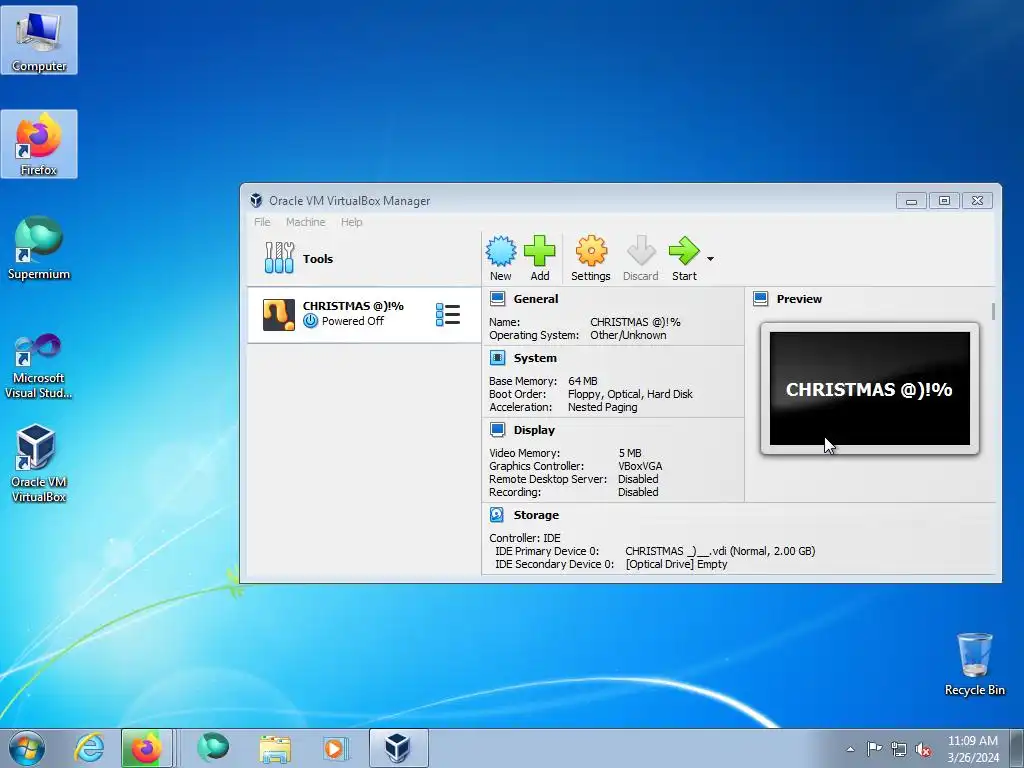
Task: Click Remote Desktop Server Disabled value
Action: pyautogui.click(x=638, y=479)
